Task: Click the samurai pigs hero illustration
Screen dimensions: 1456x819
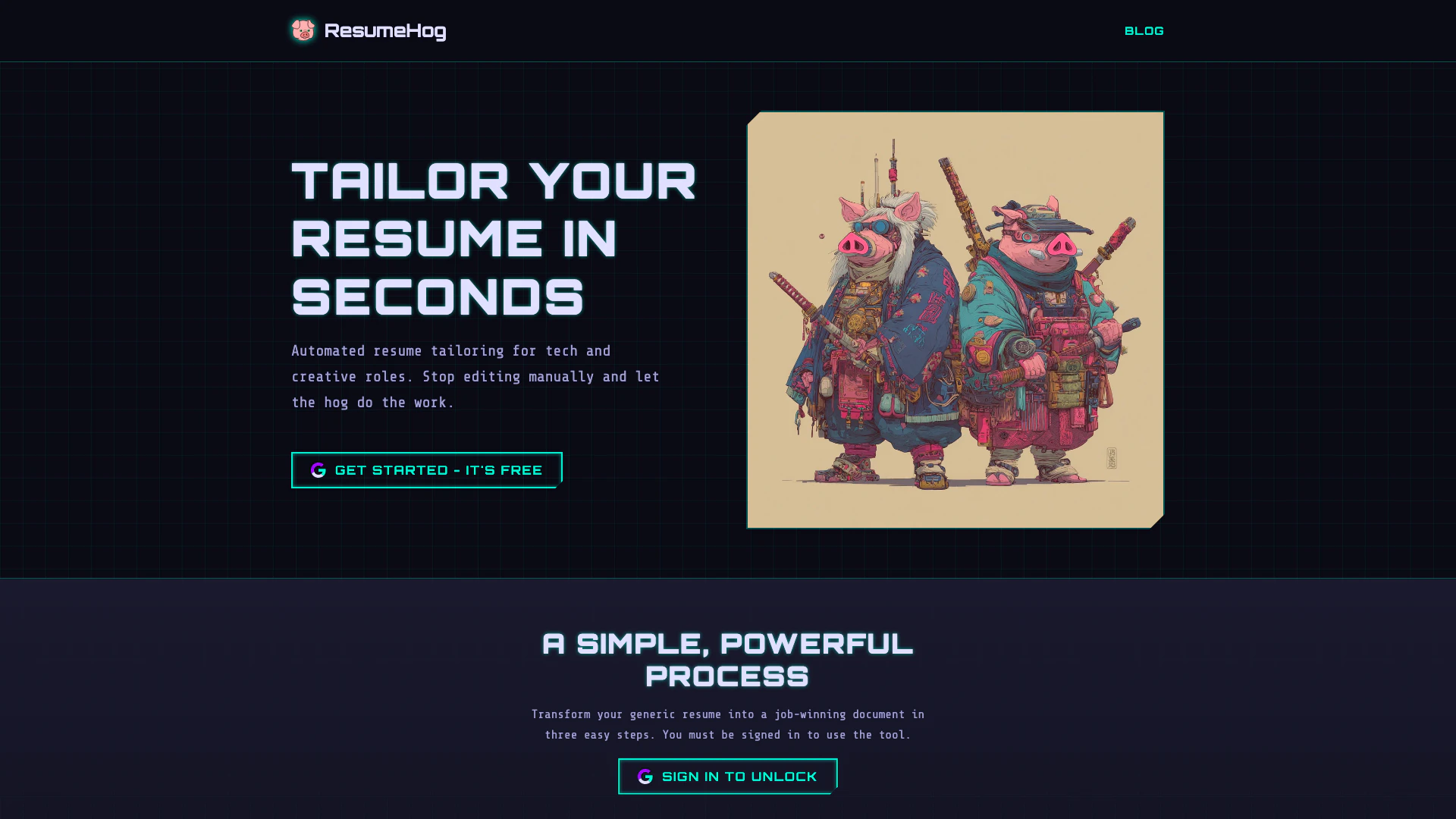Action: pos(955,320)
